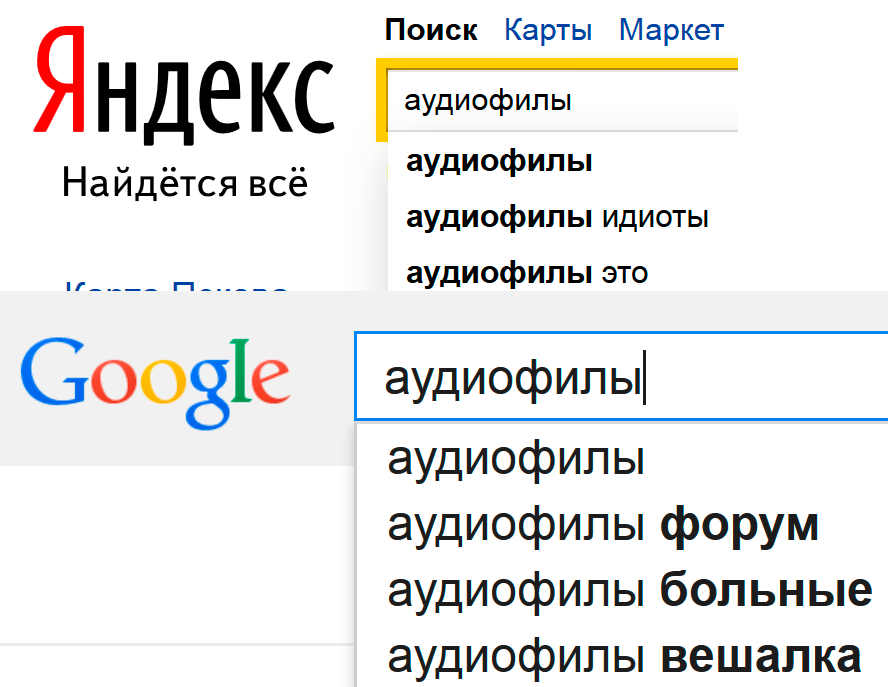Open the partially hidden link below the slogan
Viewport: 888px width, 687px height.
pyautogui.click(x=175, y=286)
